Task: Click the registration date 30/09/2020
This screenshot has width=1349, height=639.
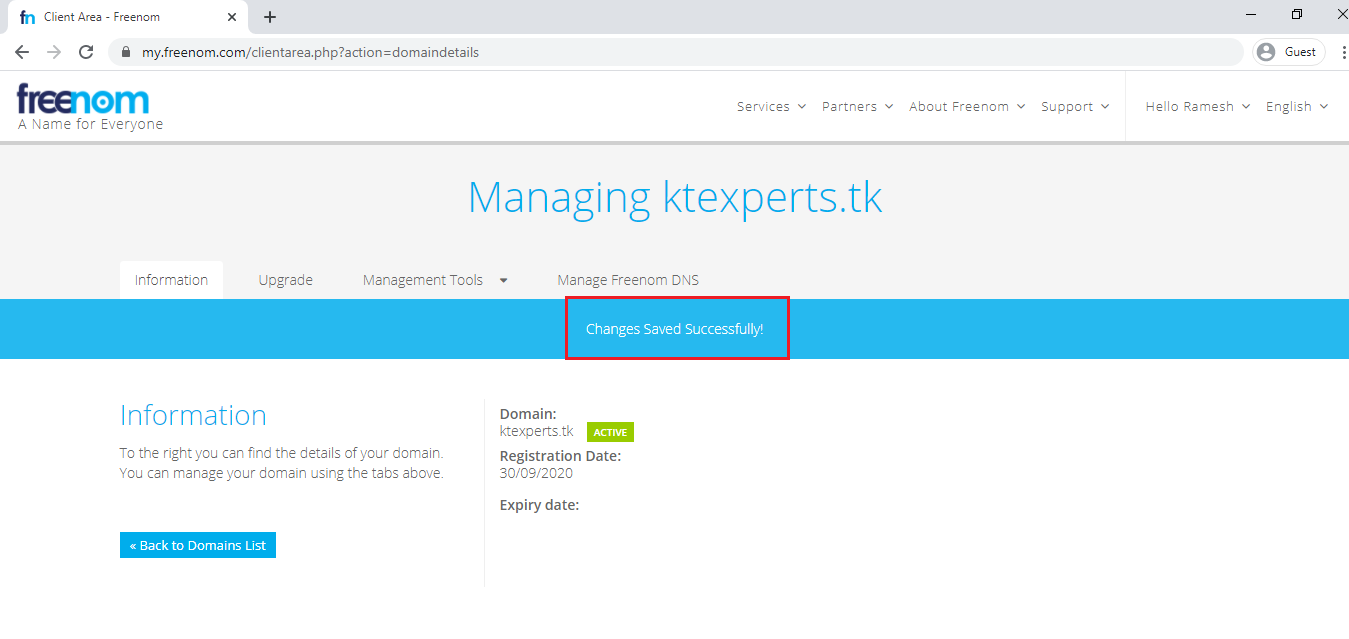Action: point(536,473)
